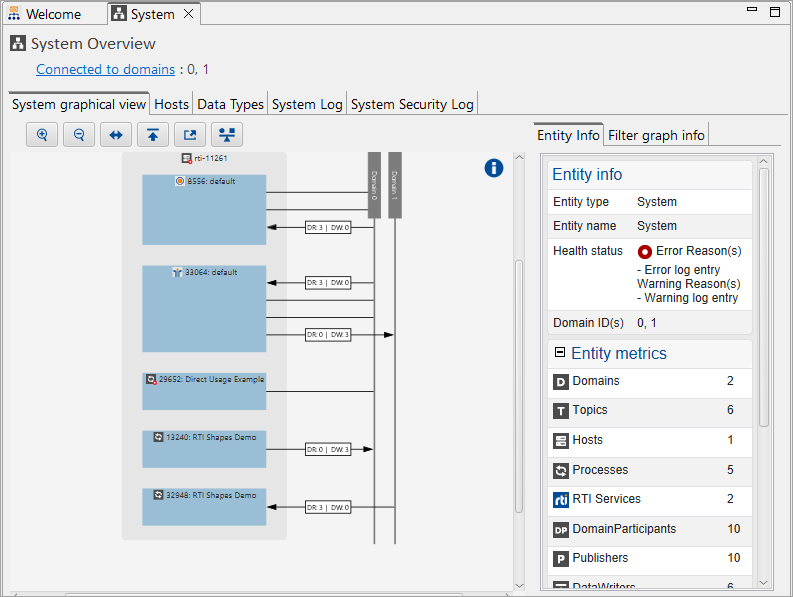Open the Connected to domains link
Viewport: 793px width, 597px height.
click(x=105, y=69)
